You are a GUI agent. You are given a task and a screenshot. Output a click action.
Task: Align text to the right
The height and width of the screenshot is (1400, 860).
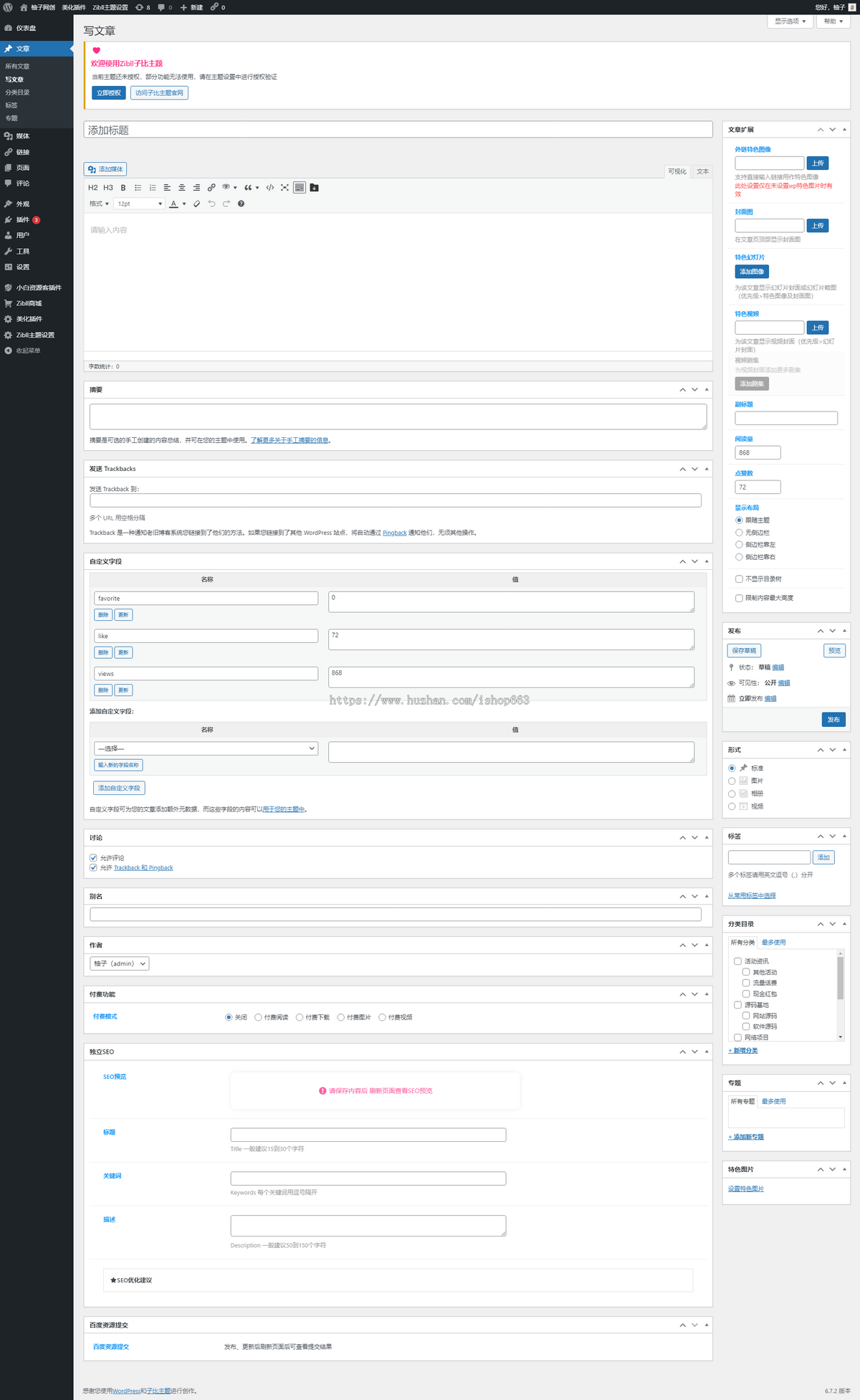coord(196,188)
